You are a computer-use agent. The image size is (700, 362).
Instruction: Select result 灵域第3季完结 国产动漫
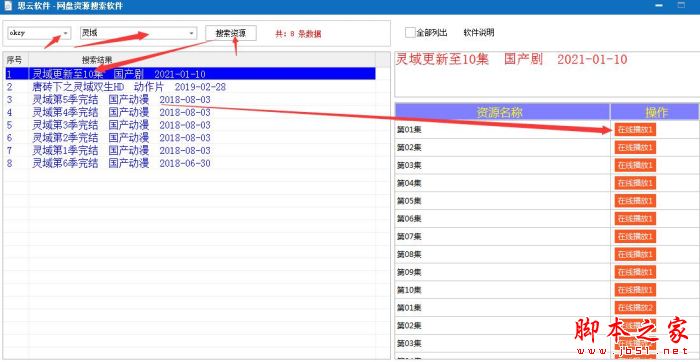pyautogui.click(x=191, y=125)
